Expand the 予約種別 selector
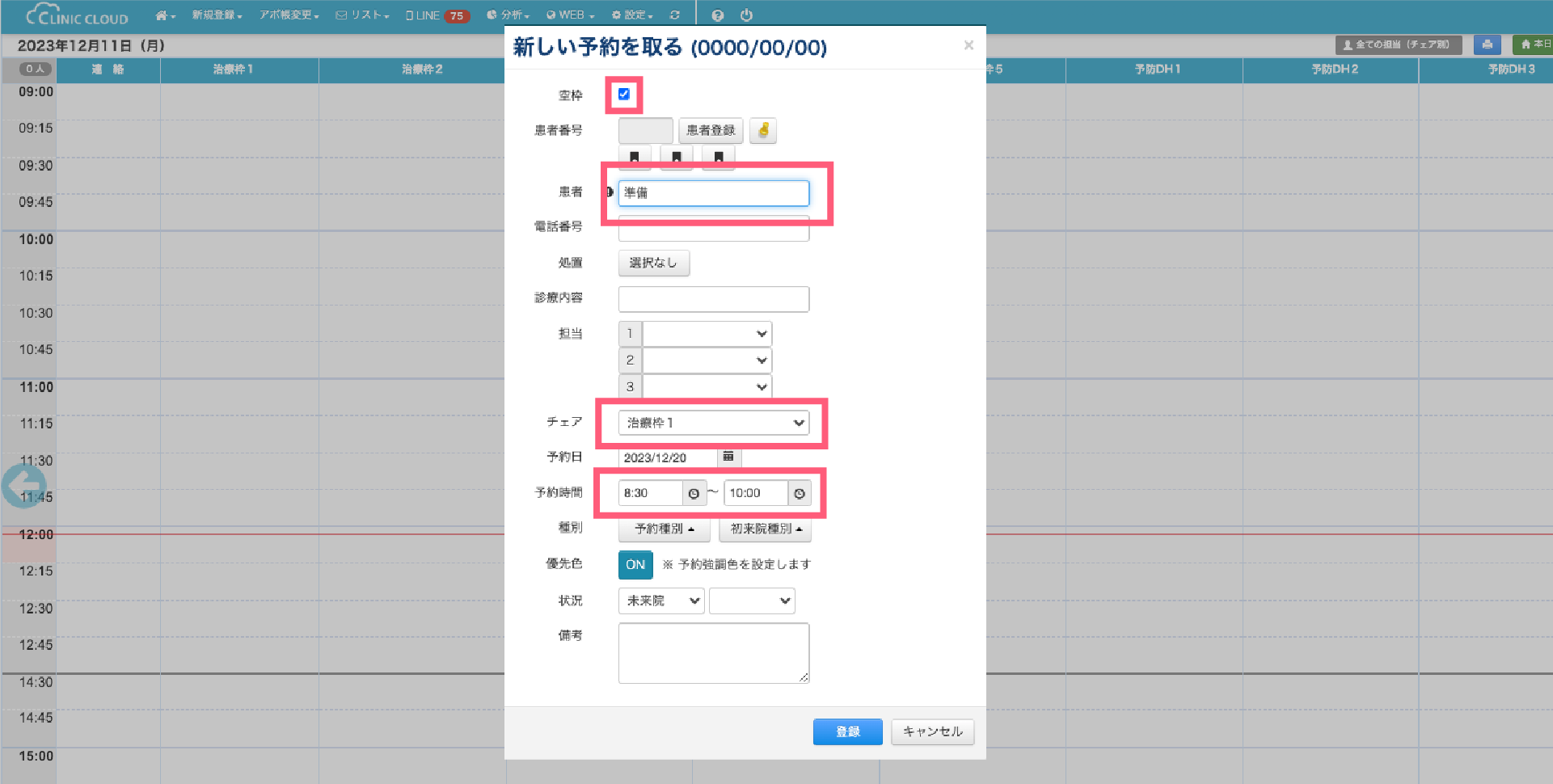Screen dimensions: 1553x784 tap(664, 529)
